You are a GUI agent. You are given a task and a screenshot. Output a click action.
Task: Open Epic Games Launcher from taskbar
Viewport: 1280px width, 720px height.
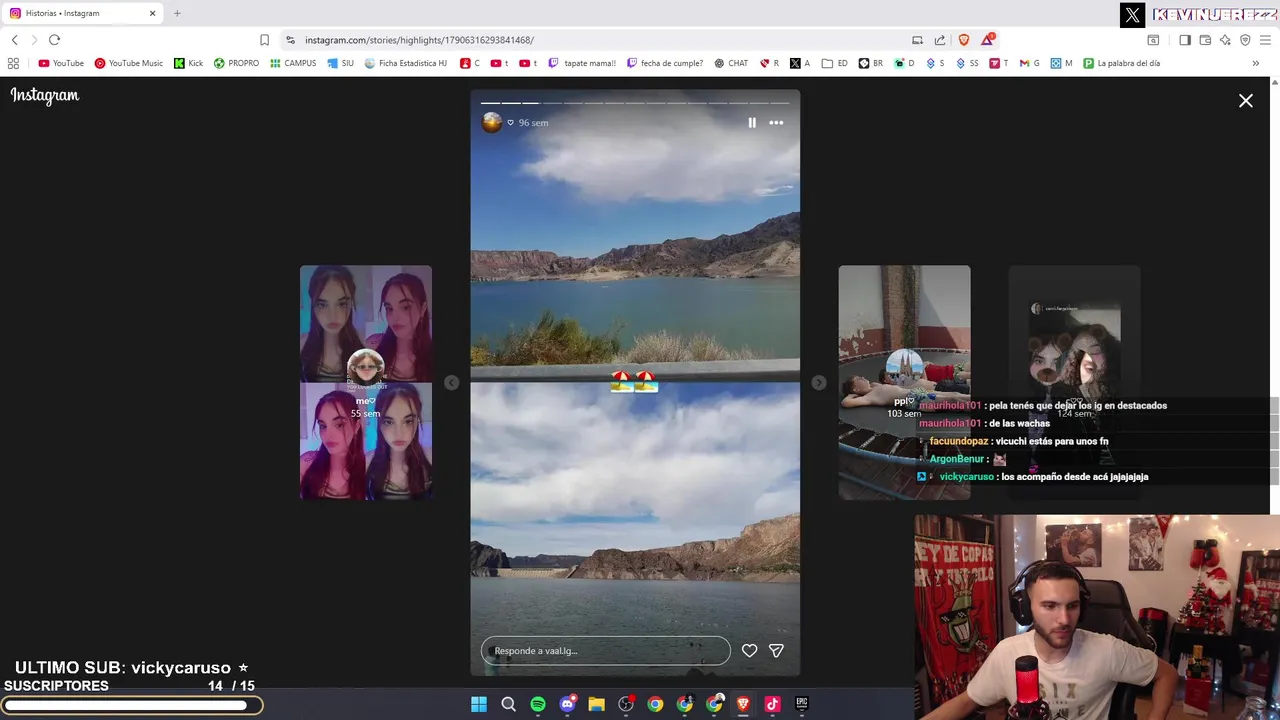click(x=802, y=704)
